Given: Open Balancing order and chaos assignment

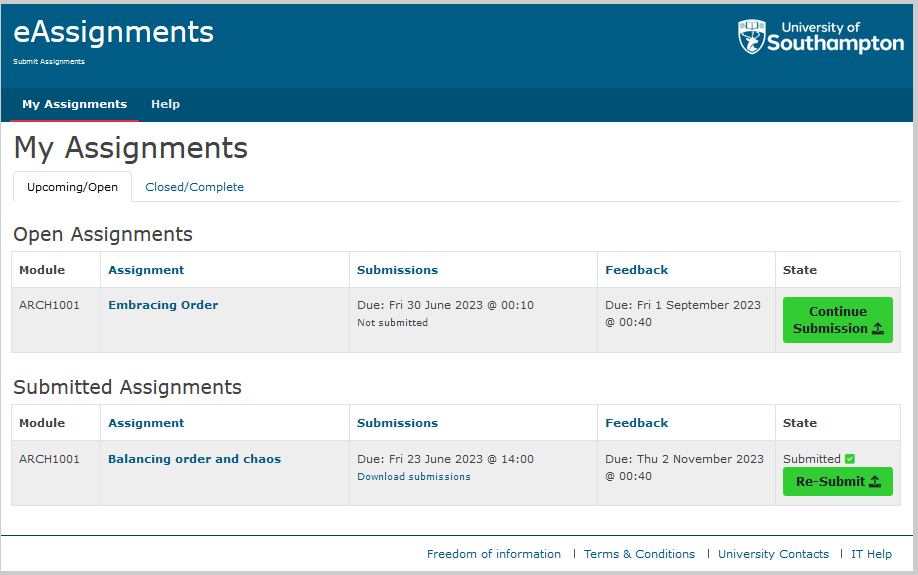Looking at the screenshot, I should click(x=194, y=459).
